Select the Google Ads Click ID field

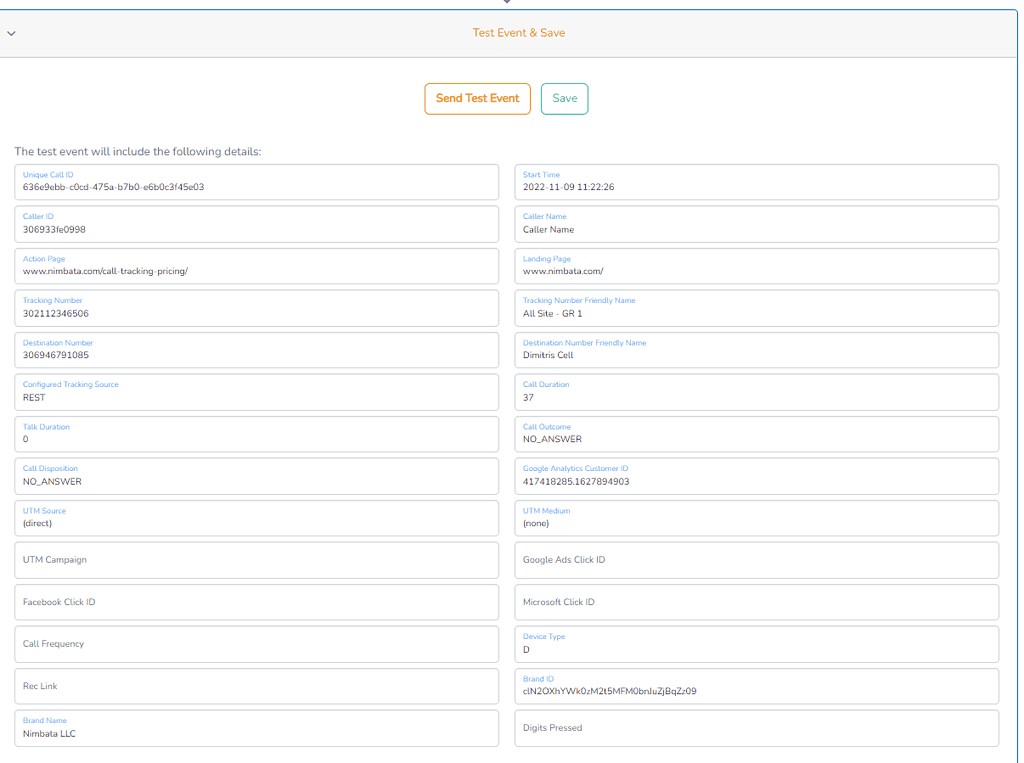(x=755, y=560)
